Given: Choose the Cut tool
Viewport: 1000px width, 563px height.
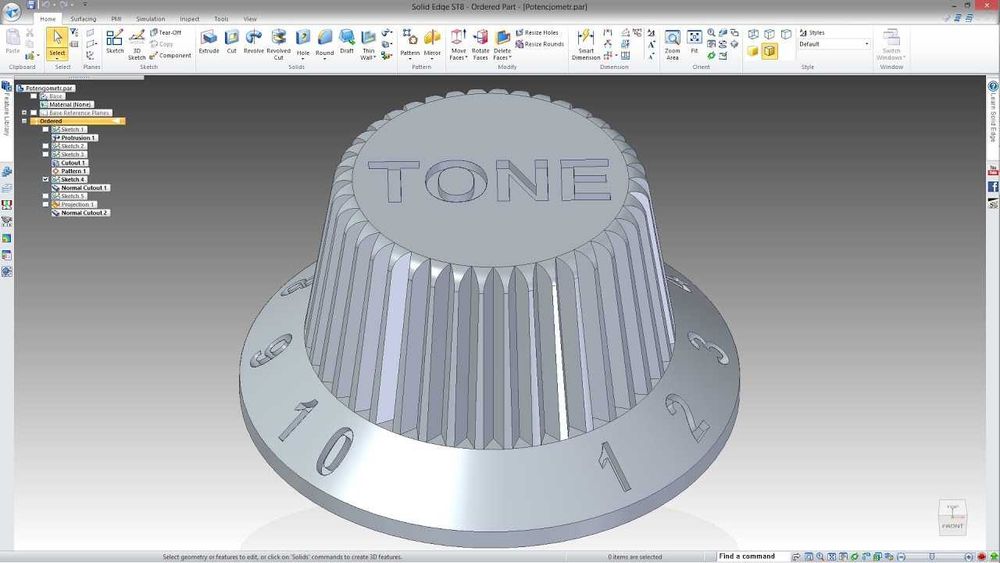Looking at the screenshot, I should click(232, 41).
